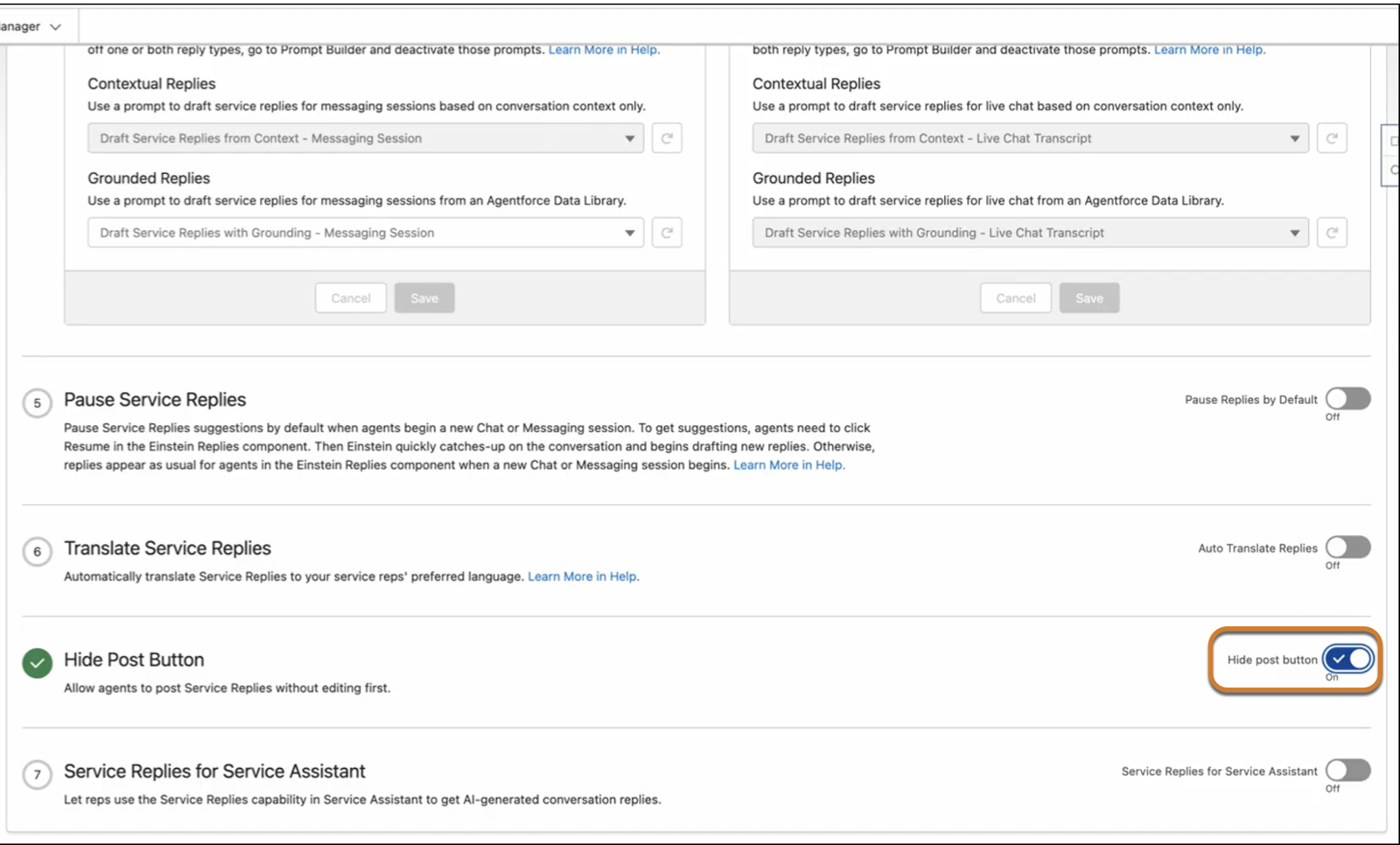Open Learn More in Help in live chat card
The height and width of the screenshot is (845, 1400).
(1209, 50)
